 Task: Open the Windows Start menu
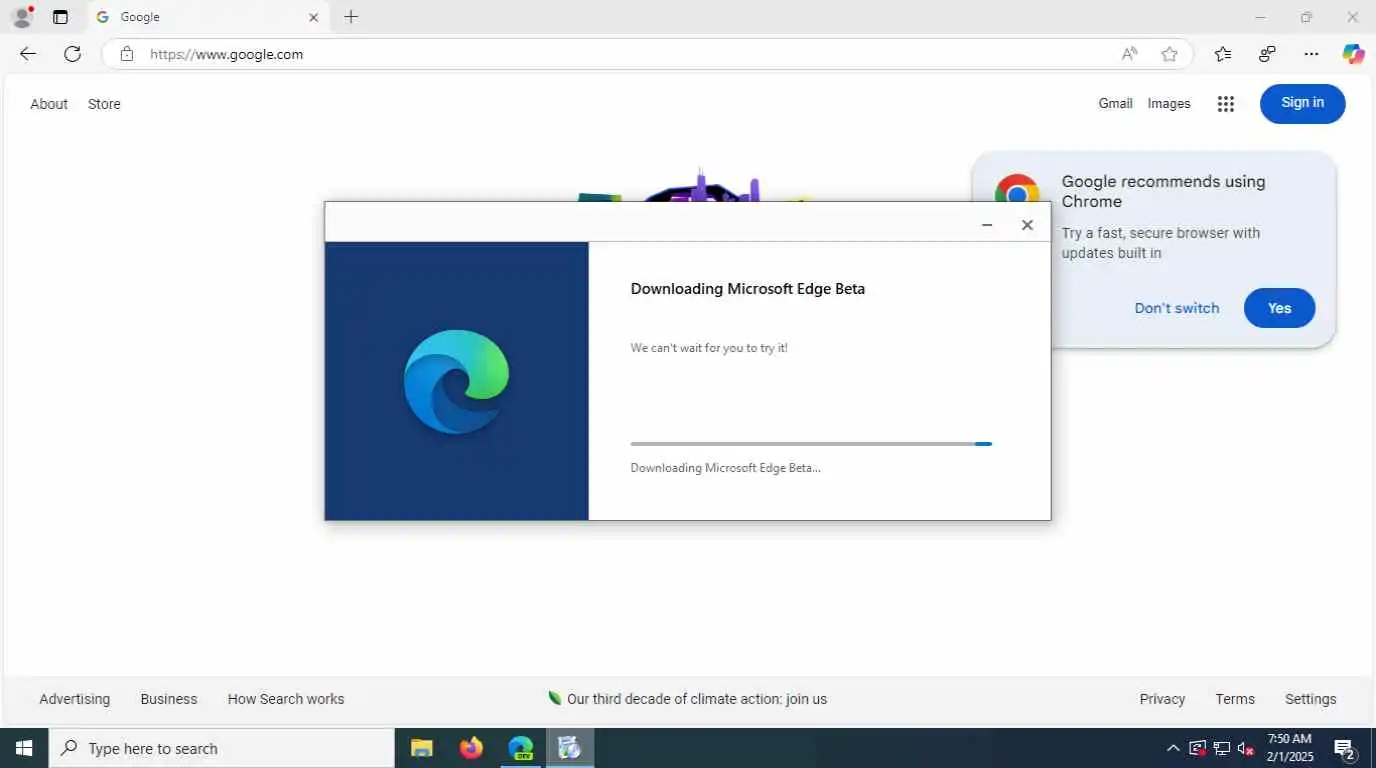pyautogui.click(x=24, y=748)
